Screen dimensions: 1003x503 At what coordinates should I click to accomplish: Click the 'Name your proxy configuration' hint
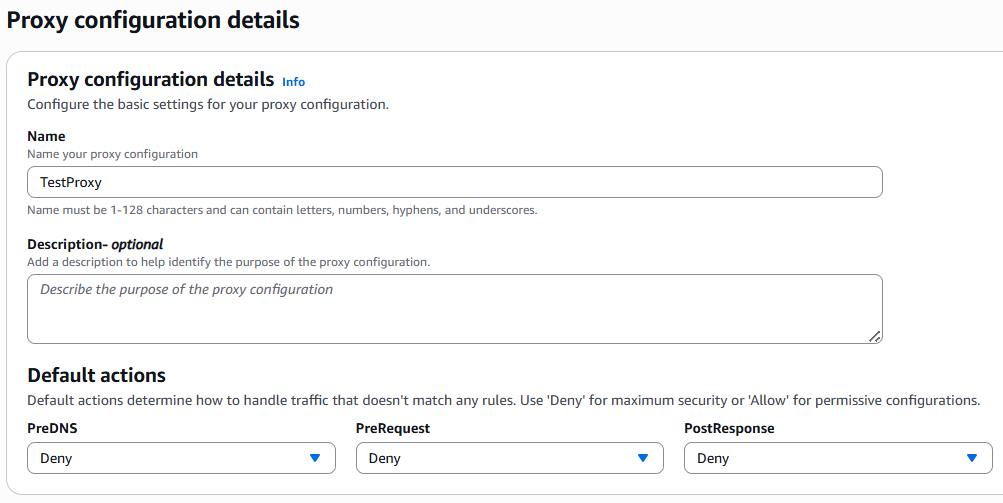tap(112, 154)
